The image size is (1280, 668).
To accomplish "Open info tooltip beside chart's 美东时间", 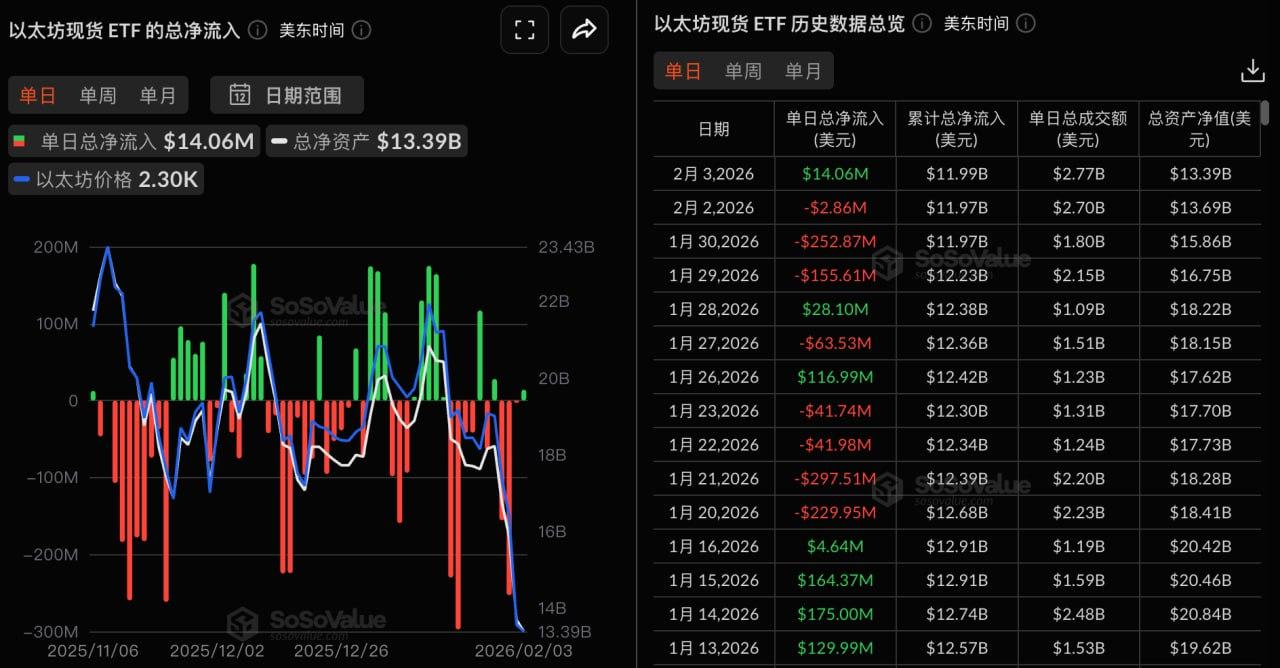I will 362,30.
